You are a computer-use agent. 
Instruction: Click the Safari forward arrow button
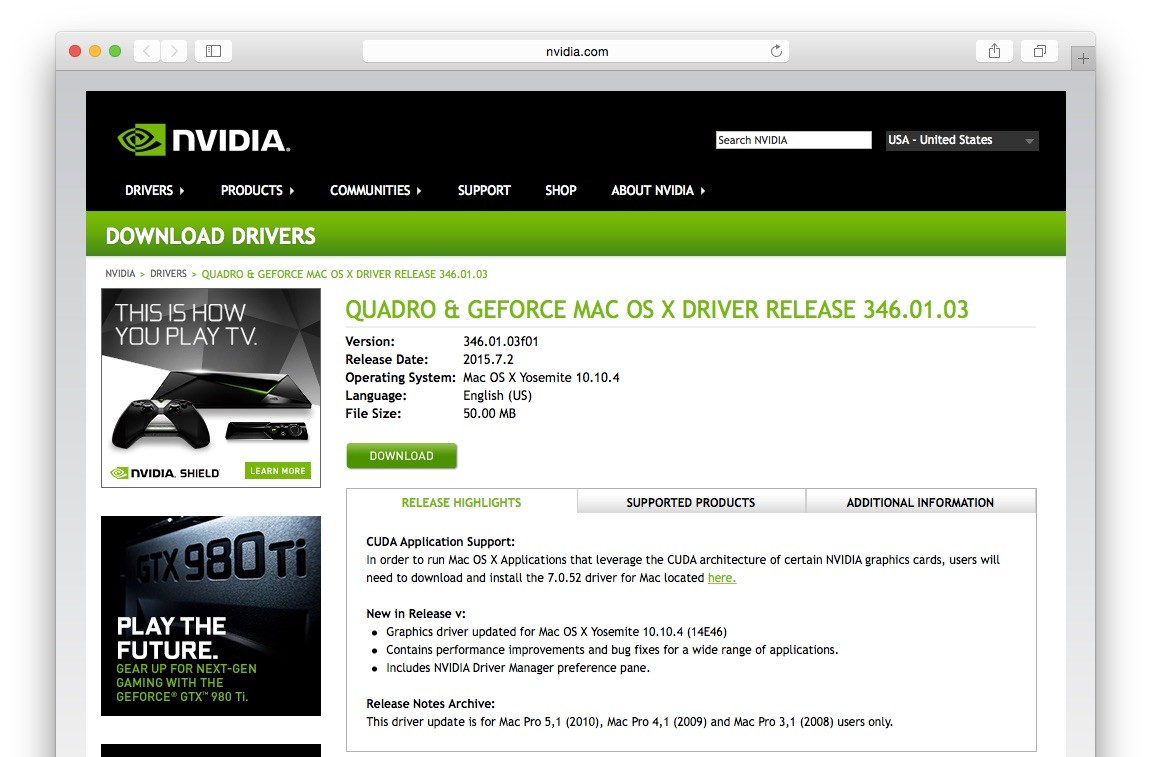click(174, 51)
